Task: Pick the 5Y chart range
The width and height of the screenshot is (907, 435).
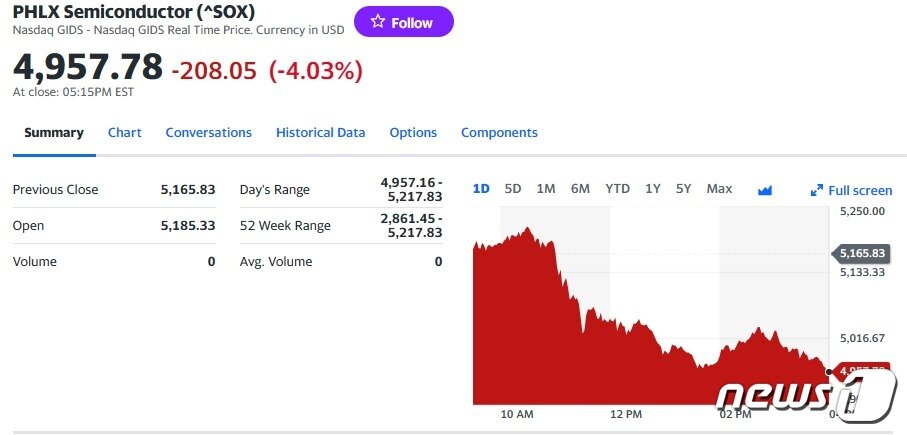Action: (683, 189)
